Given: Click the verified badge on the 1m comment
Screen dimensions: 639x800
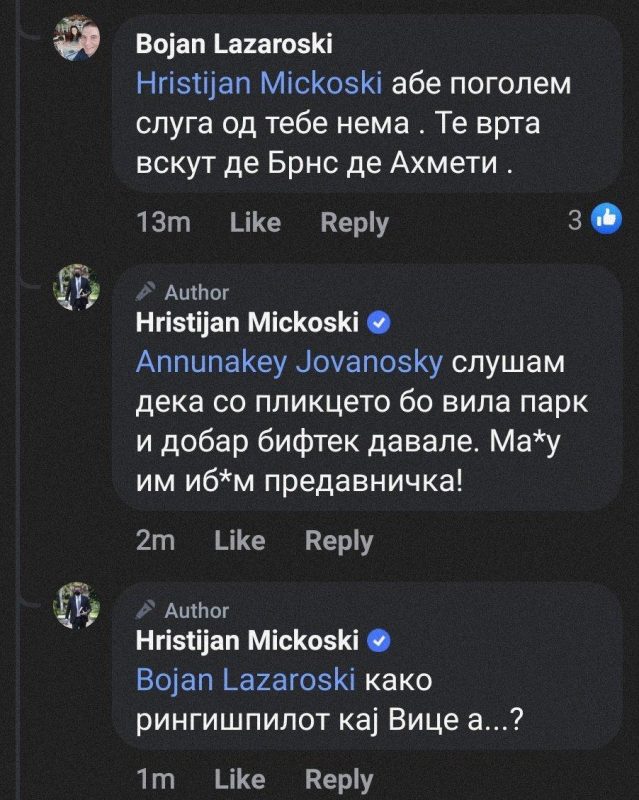Looking at the screenshot, I should tap(379, 640).
